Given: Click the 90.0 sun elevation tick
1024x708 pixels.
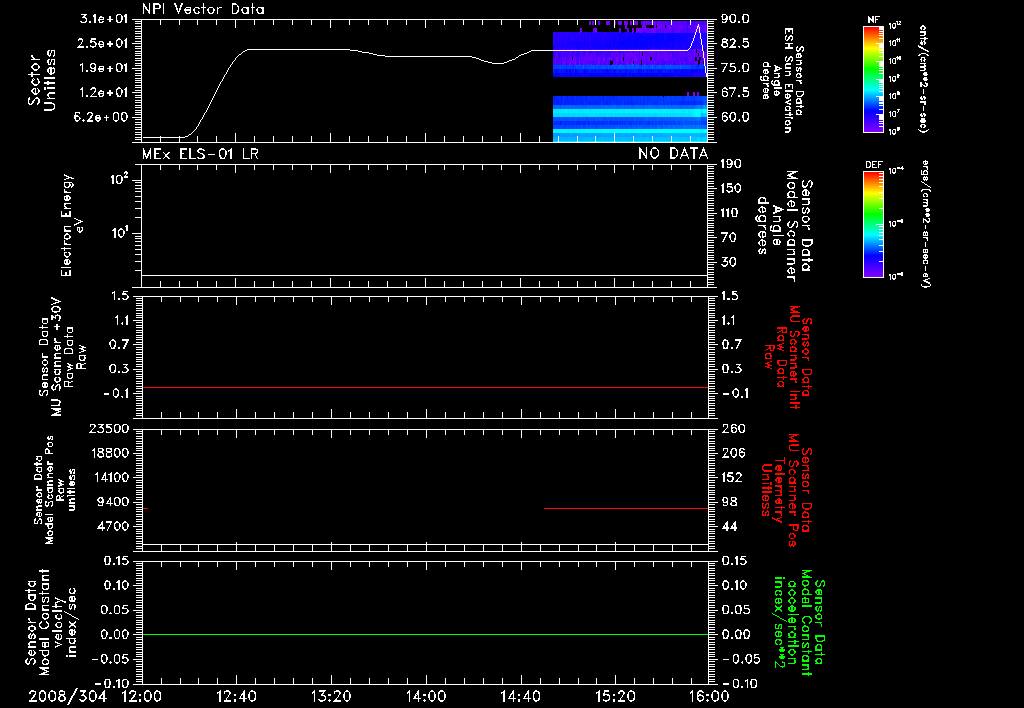Looking at the screenshot, I should pos(735,19).
